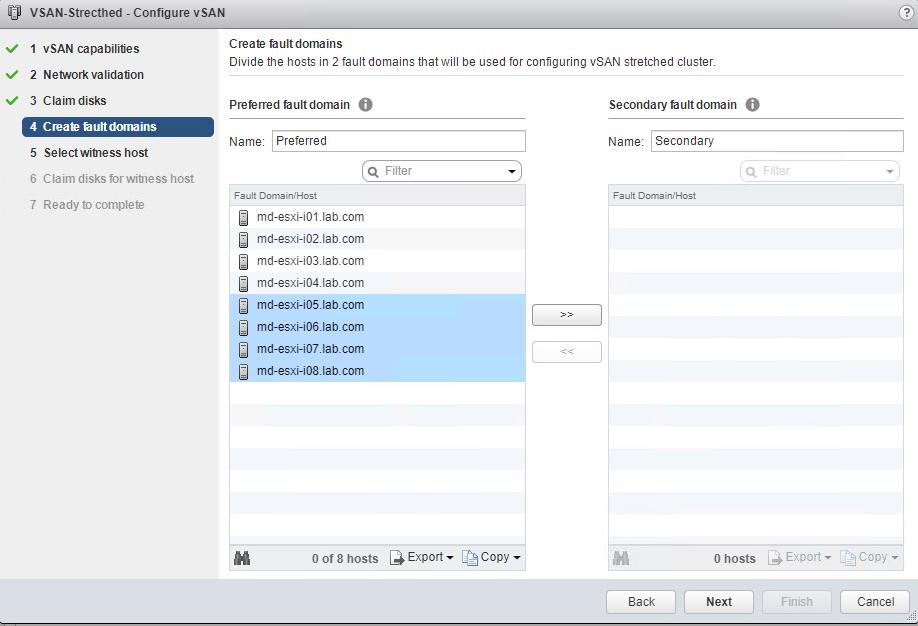This screenshot has width=918, height=626.
Task: Select host md-esxi-i07.lab.com
Action: point(377,349)
